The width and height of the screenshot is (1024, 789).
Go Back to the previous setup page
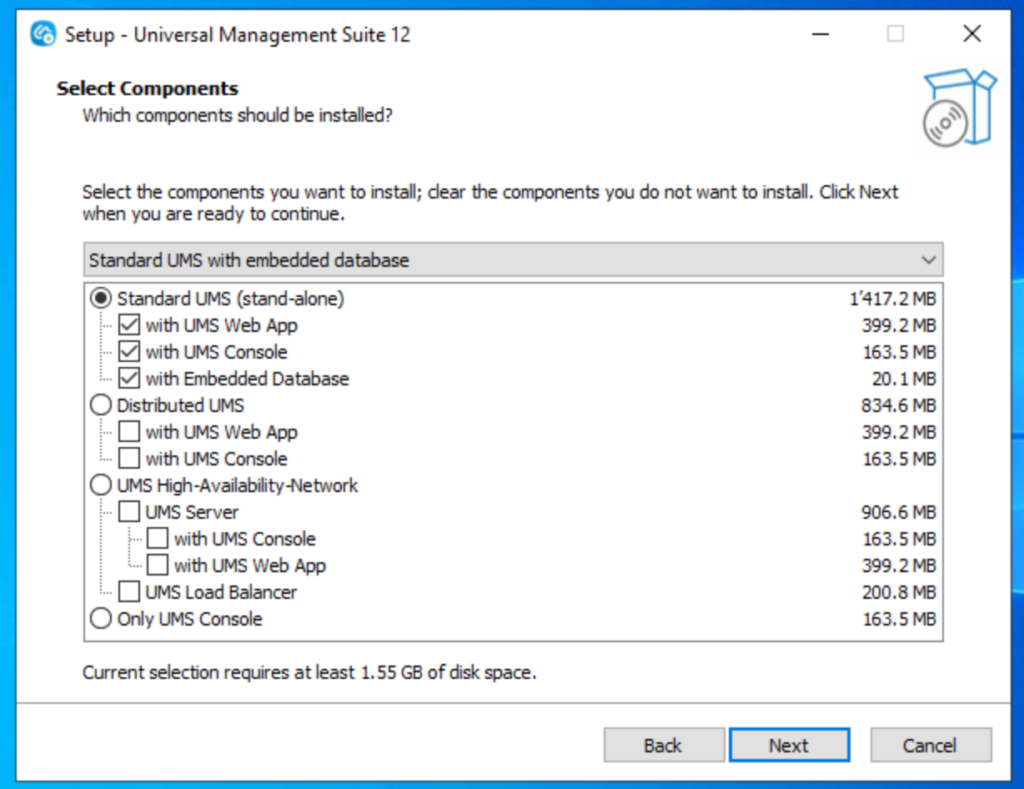point(663,745)
